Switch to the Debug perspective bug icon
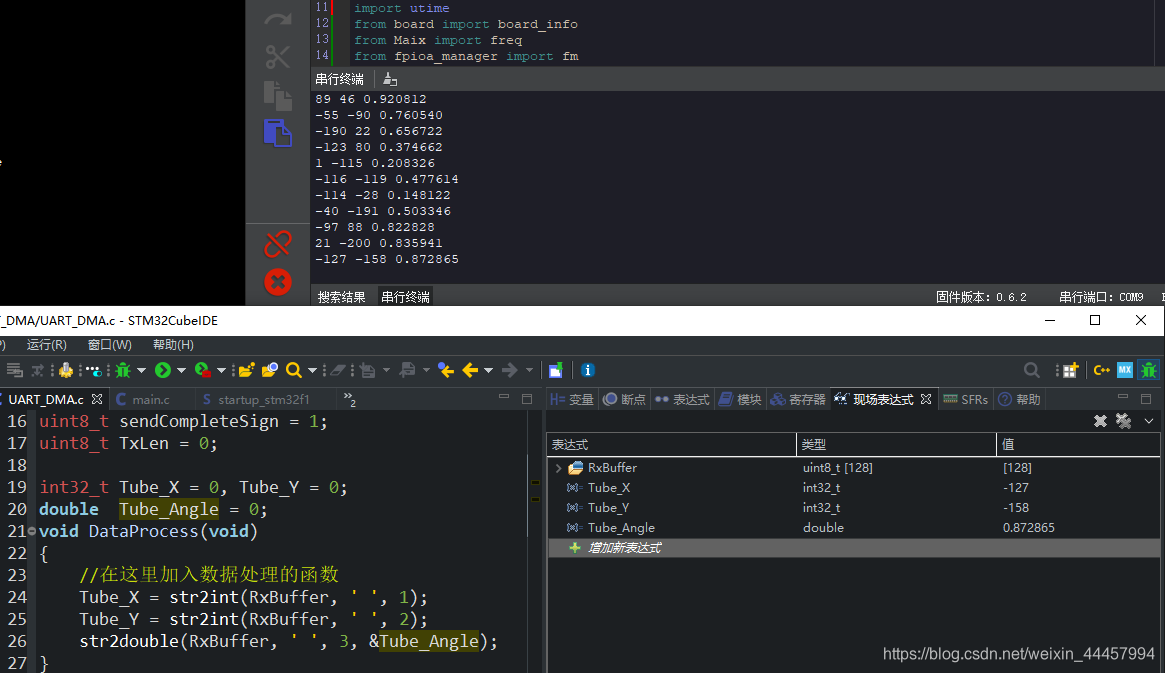The image size is (1165, 673). 1149,370
